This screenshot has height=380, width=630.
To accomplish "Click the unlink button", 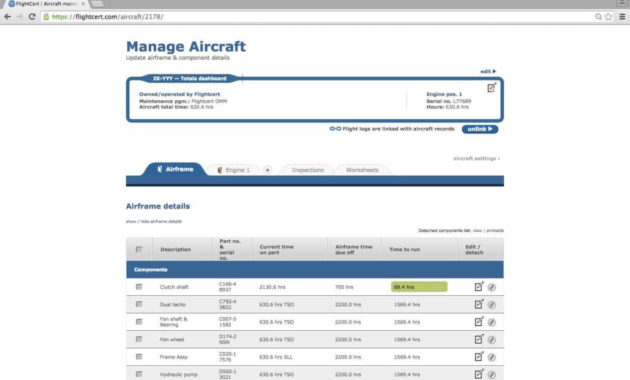I will click(480, 129).
